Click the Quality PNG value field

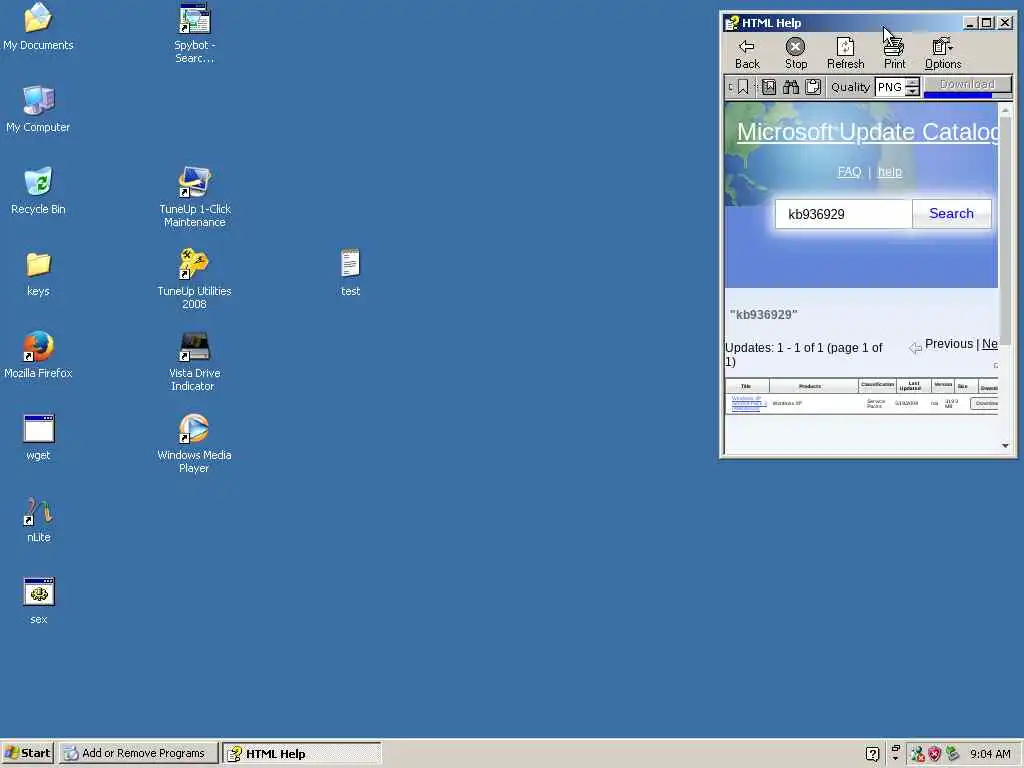890,87
